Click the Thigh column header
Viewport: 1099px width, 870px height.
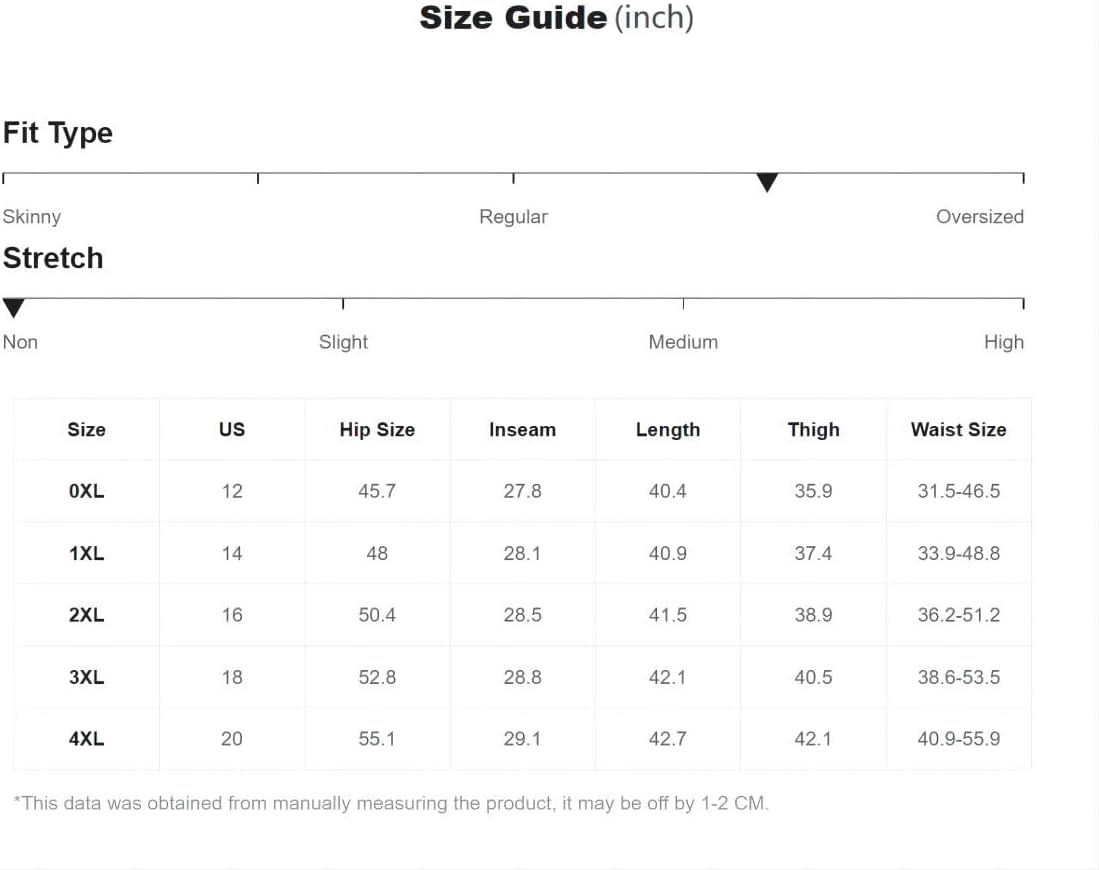tap(813, 430)
